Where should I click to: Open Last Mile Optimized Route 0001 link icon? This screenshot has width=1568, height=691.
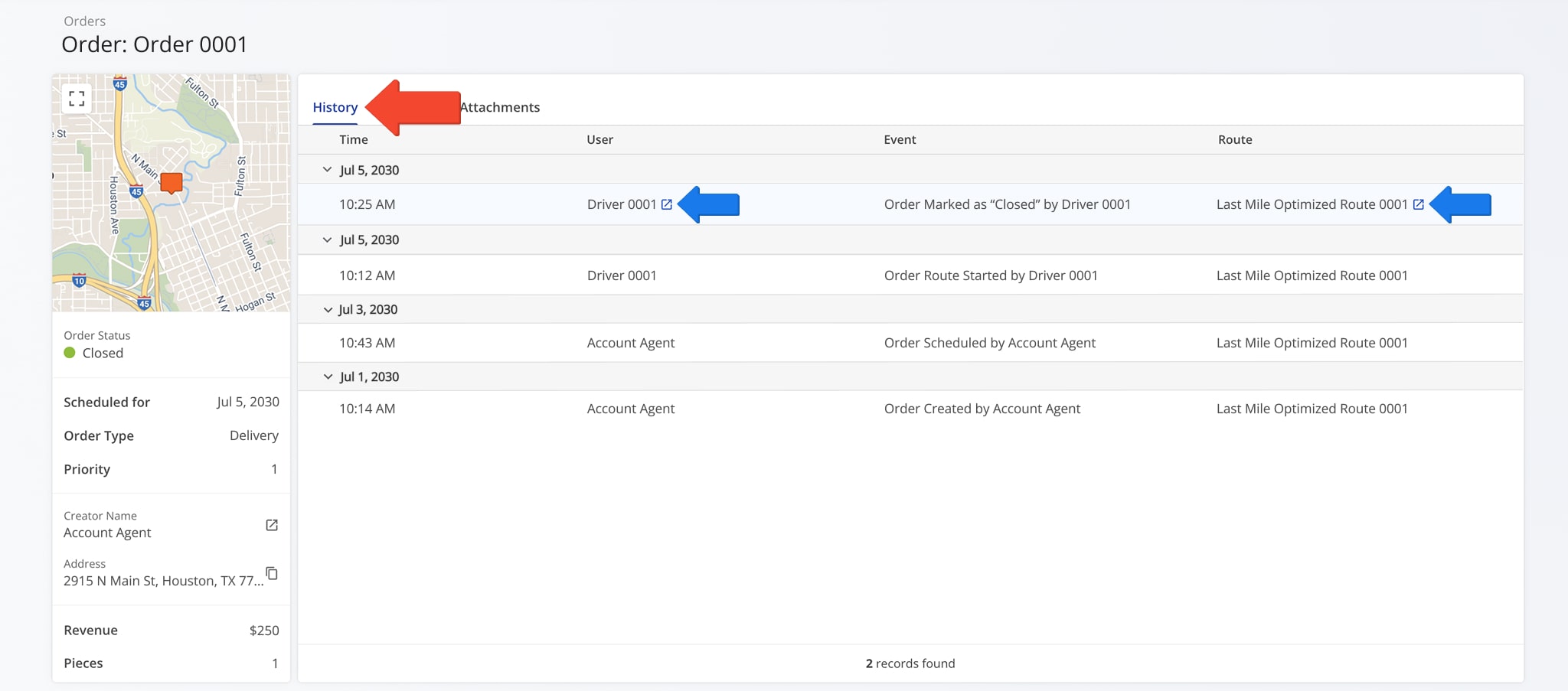1419,204
